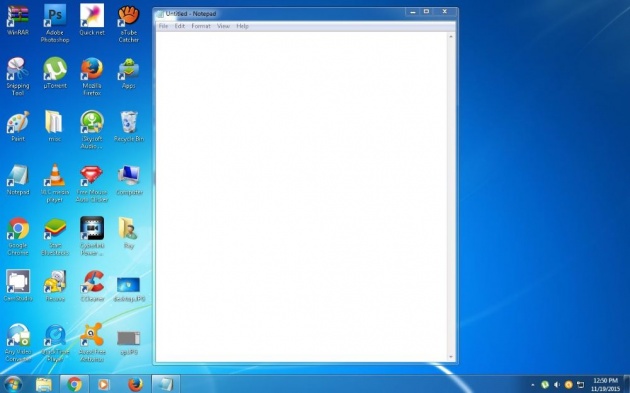Select the Adobe Photoshop desktop shortcut
This screenshot has height=393, width=630.
coord(55,23)
